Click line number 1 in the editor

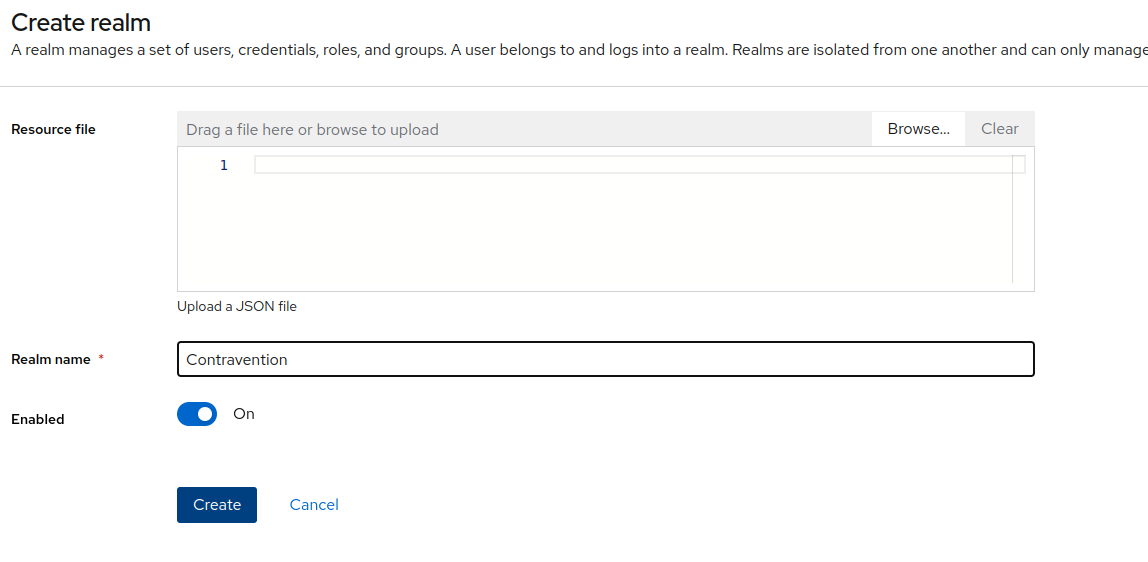[x=224, y=165]
